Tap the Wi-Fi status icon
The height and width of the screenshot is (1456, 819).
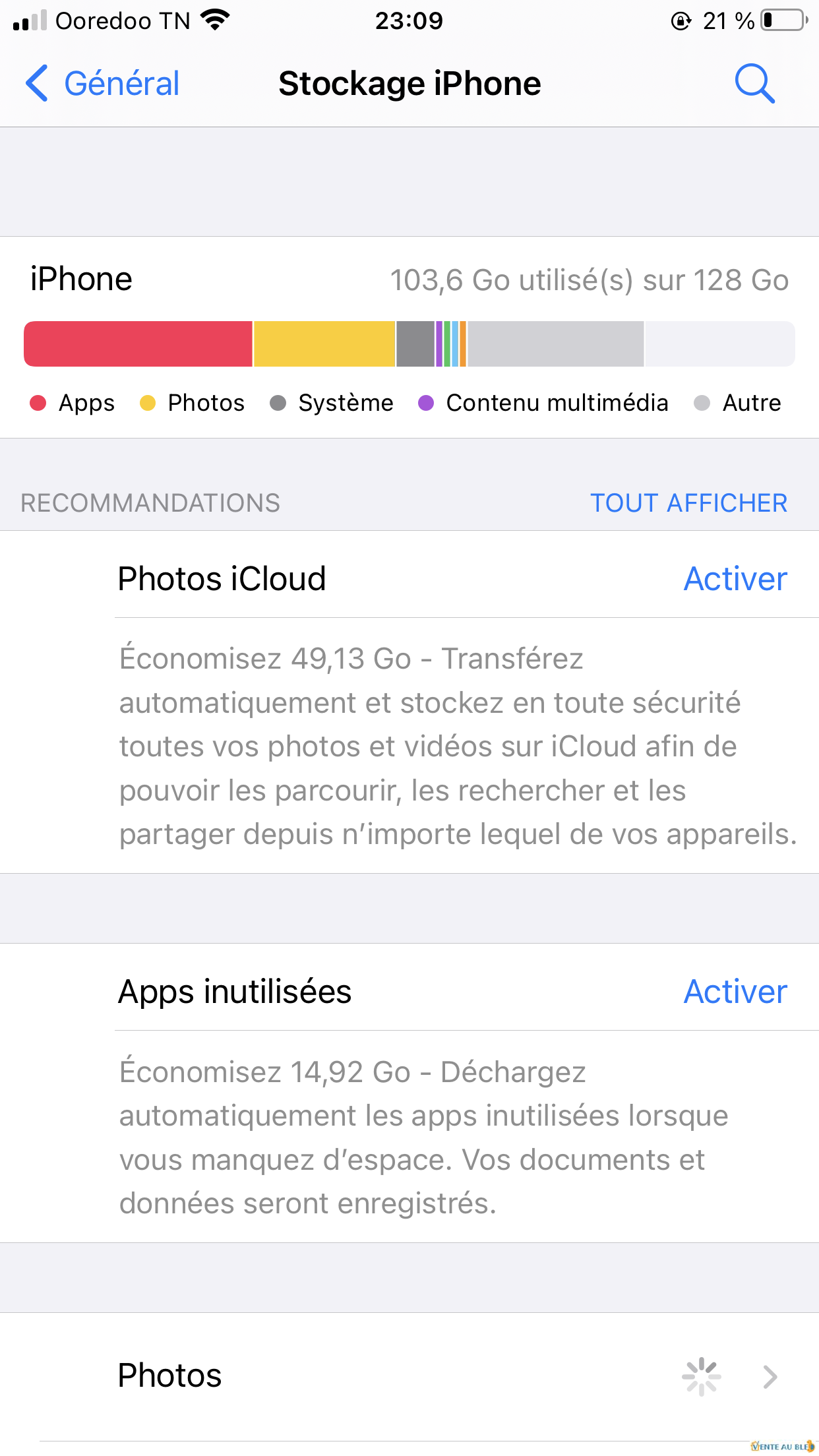(215, 20)
